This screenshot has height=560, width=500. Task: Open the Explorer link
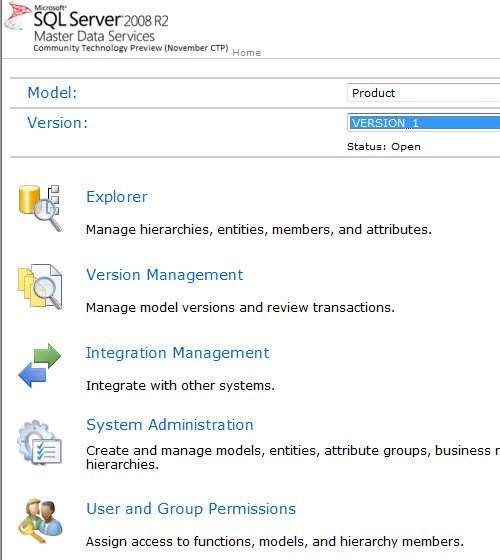click(x=117, y=197)
